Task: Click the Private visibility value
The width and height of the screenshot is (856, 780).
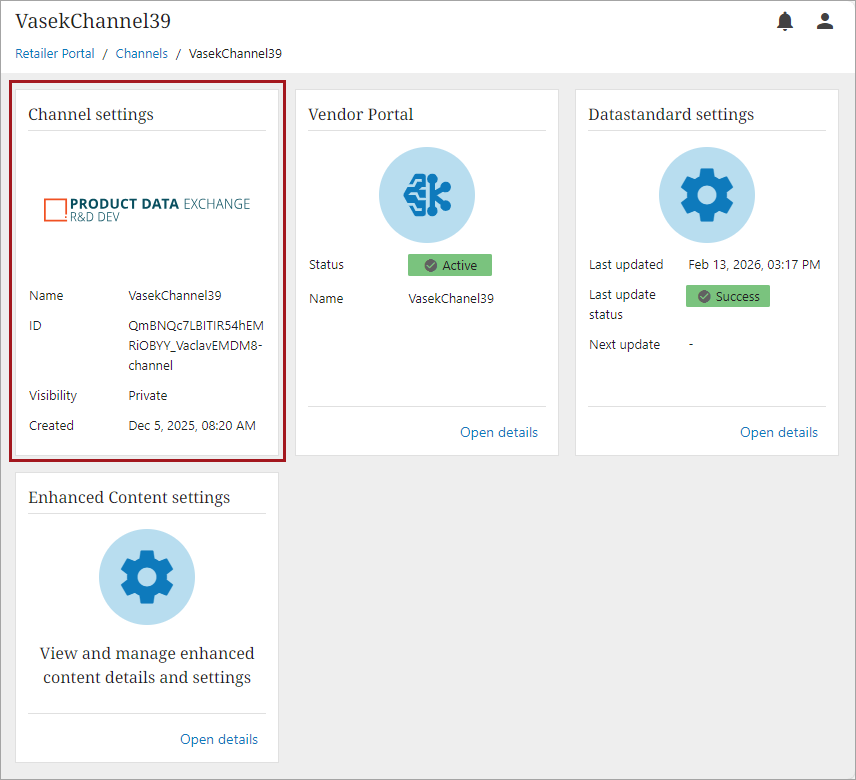Action: pyautogui.click(x=148, y=395)
